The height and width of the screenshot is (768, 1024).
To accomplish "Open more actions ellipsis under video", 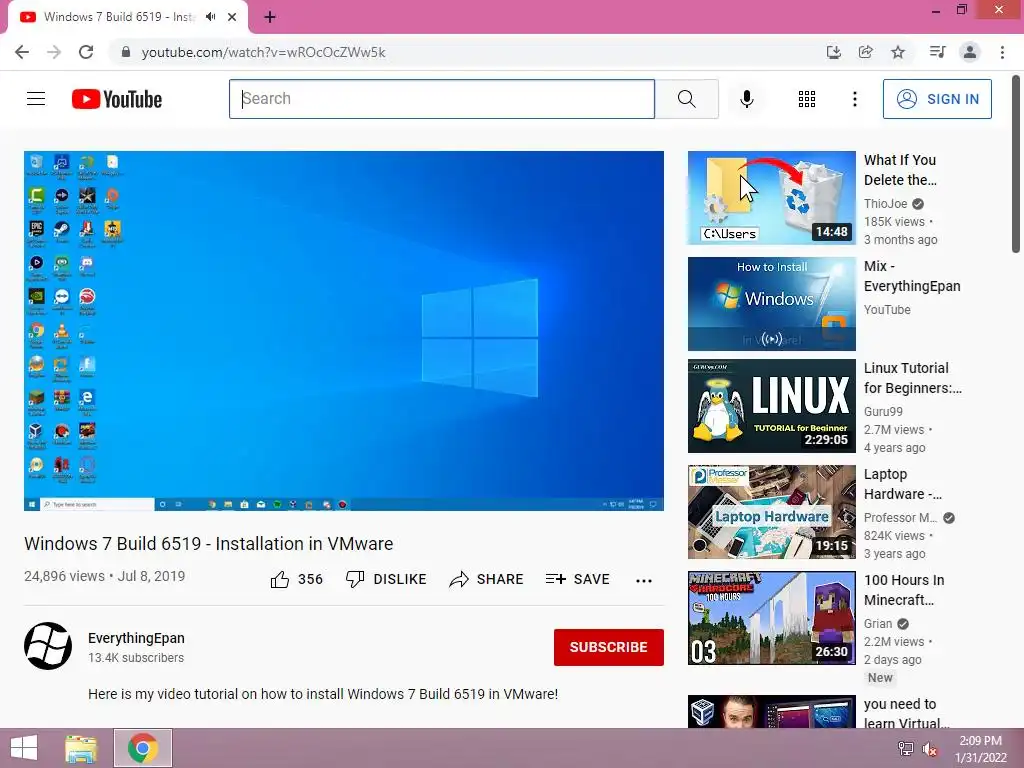I will 644,580.
